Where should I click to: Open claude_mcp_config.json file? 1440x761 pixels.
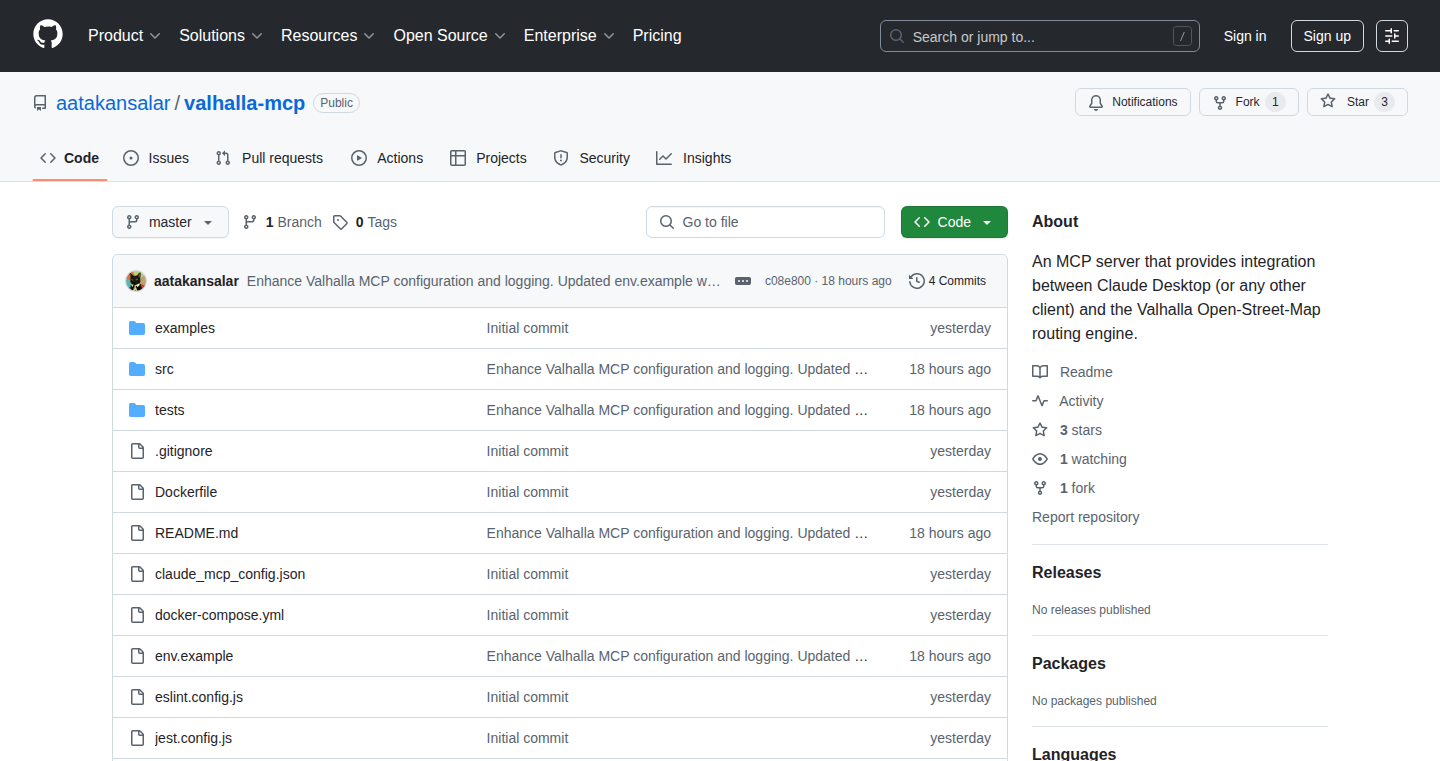(x=230, y=574)
